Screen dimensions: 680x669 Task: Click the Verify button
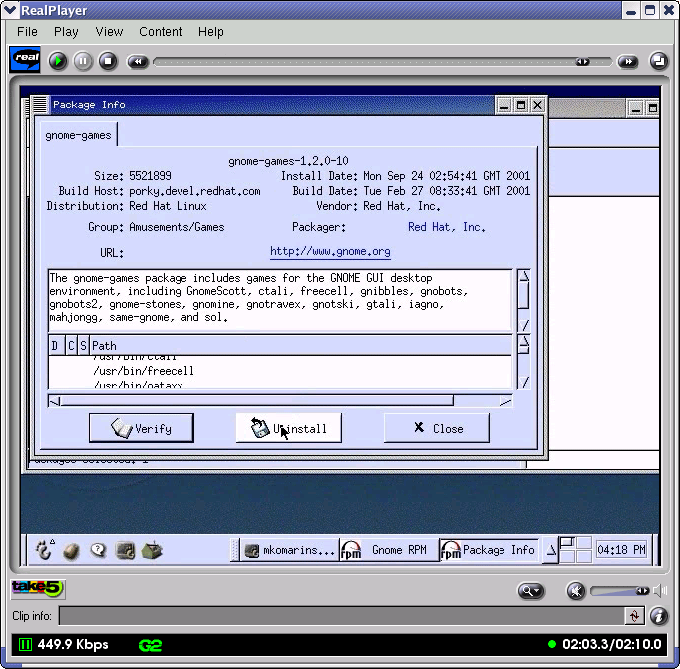[x=141, y=428]
